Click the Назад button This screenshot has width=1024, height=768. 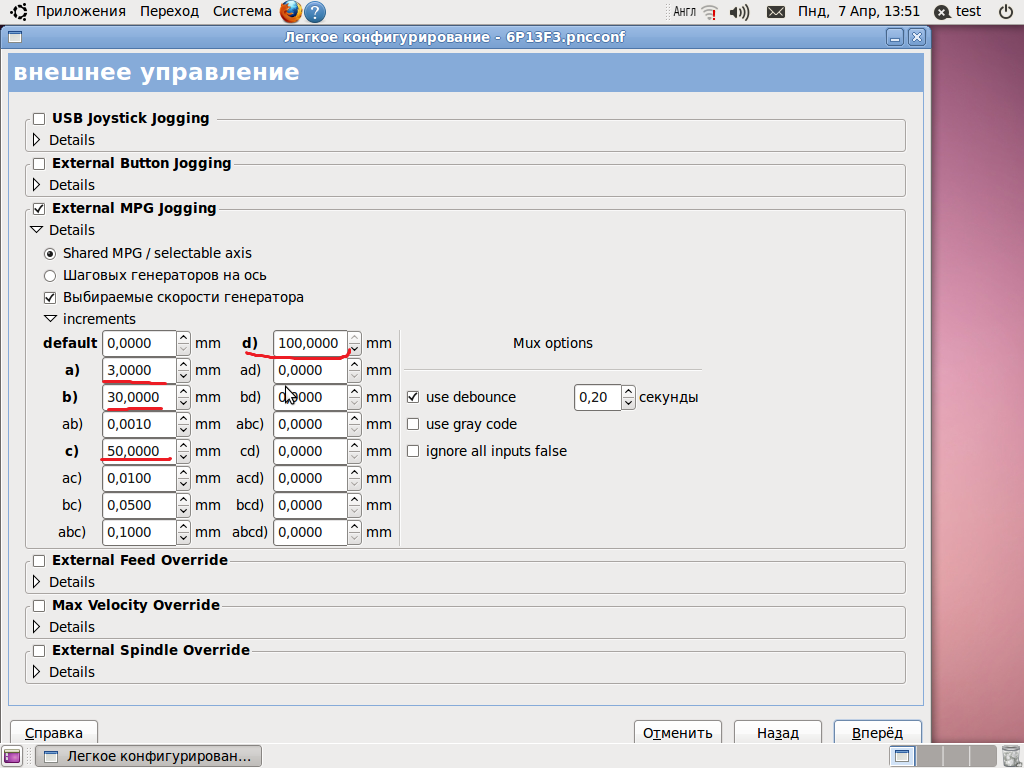click(778, 733)
